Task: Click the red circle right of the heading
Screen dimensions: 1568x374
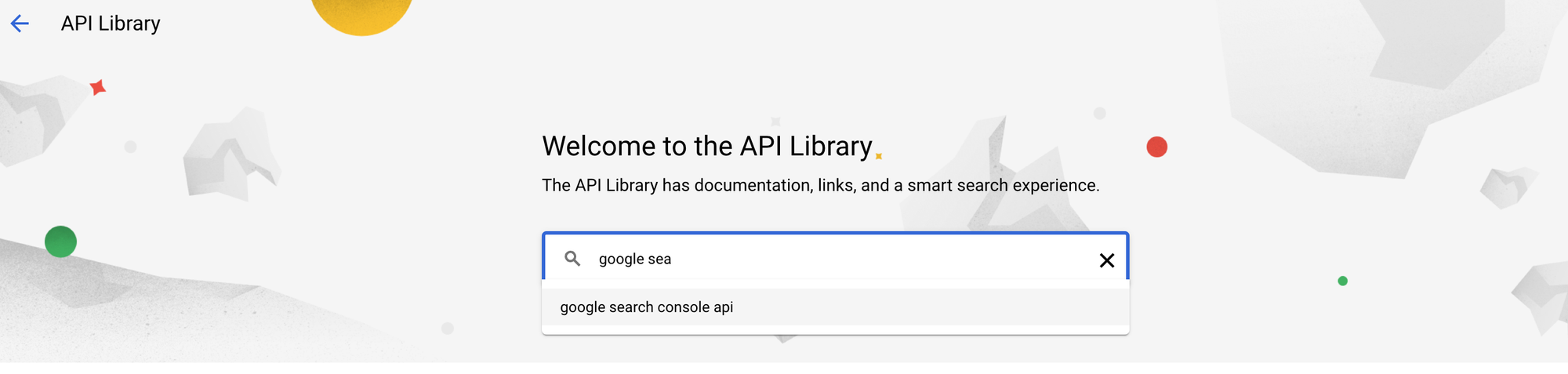Action: tap(1156, 147)
